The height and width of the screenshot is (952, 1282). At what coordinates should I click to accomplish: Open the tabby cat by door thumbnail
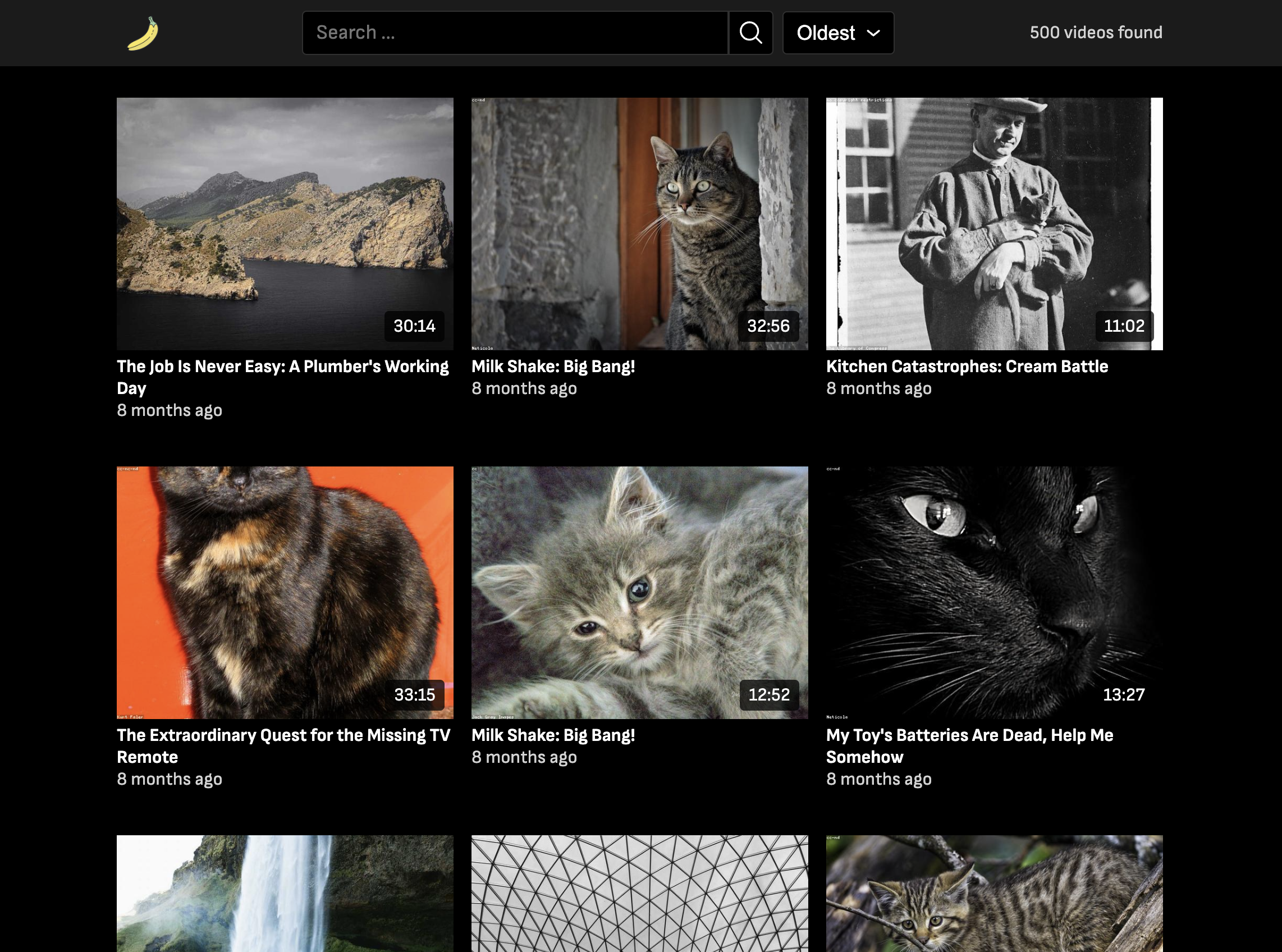pyautogui.click(x=639, y=223)
